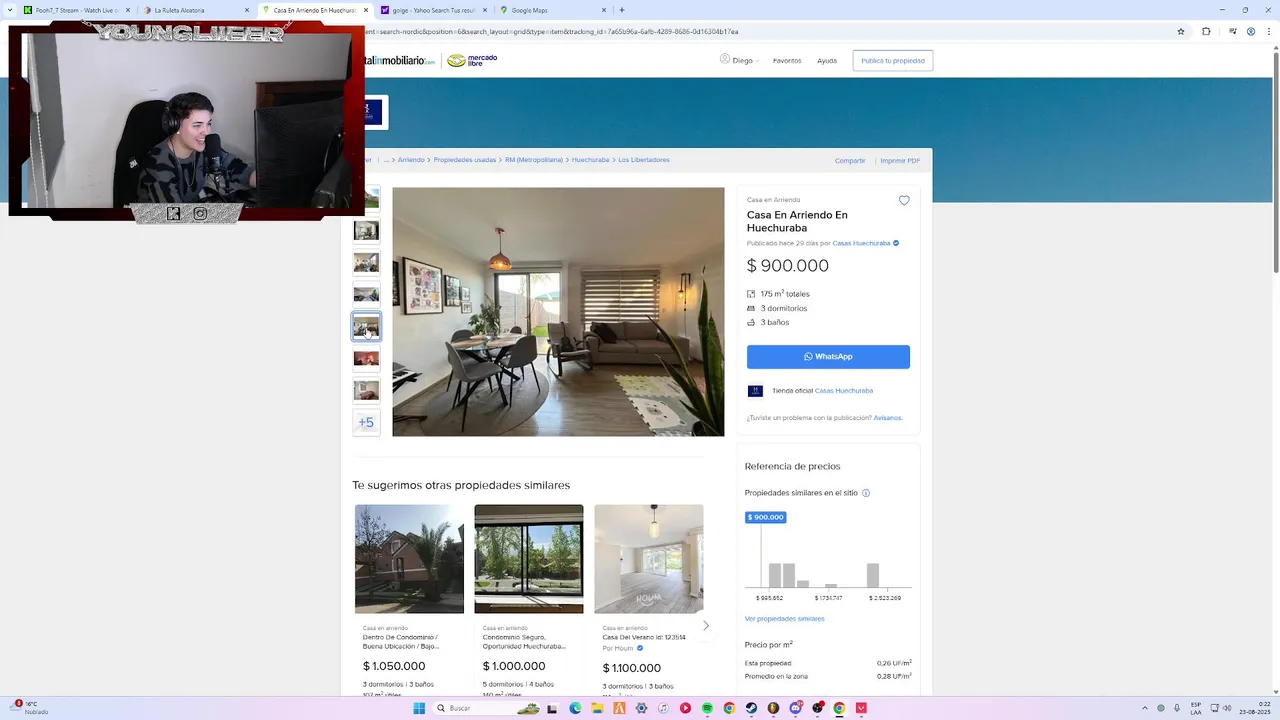Open Publica tu propiedad button
This screenshot has height=720, width=1280.
point(893,61)
